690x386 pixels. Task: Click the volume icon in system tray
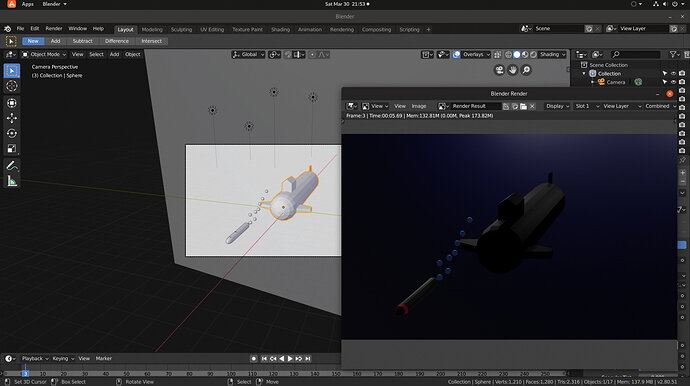pos(665,4)
